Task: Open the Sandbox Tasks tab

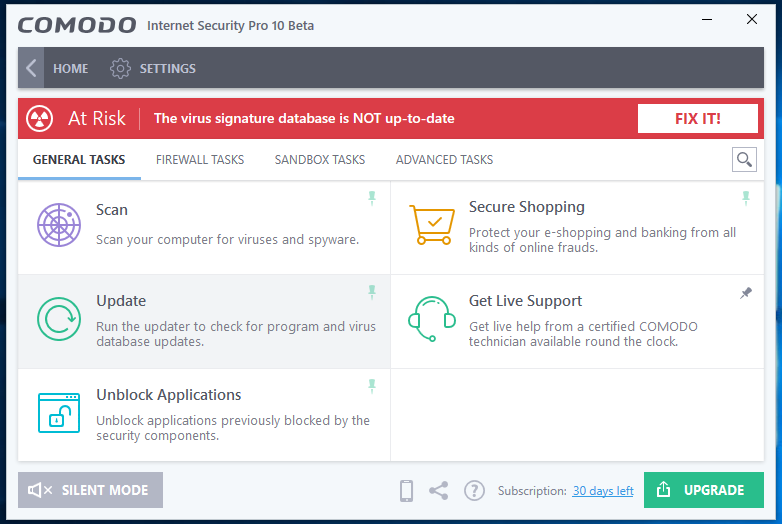Action: pos(320,160)
